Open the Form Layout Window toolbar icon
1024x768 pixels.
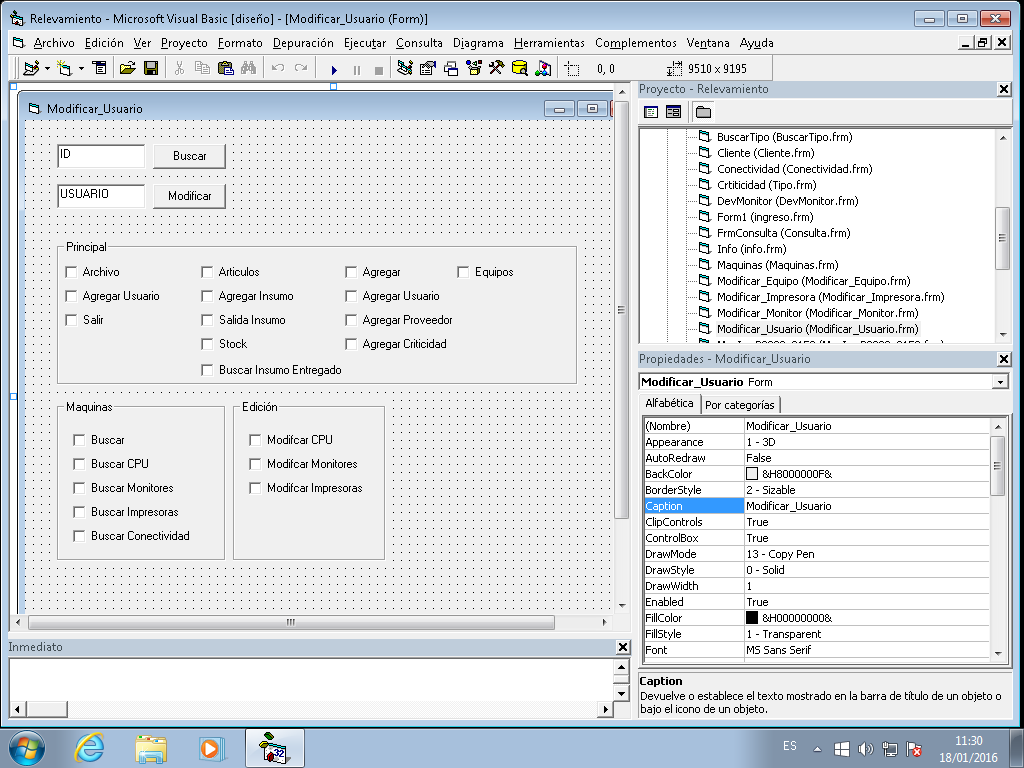[x=451, y=68]
